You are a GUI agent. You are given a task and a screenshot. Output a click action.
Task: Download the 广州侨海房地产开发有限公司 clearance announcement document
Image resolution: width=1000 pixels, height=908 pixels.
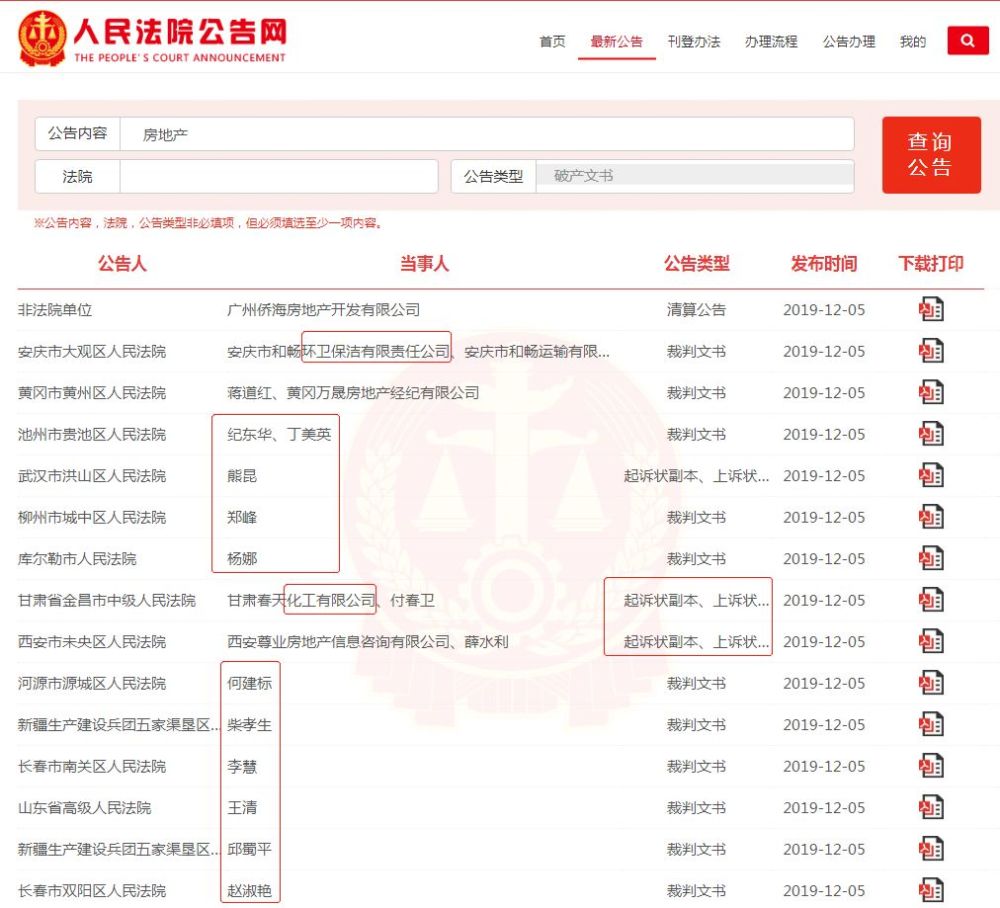click(x=931, y=309)
